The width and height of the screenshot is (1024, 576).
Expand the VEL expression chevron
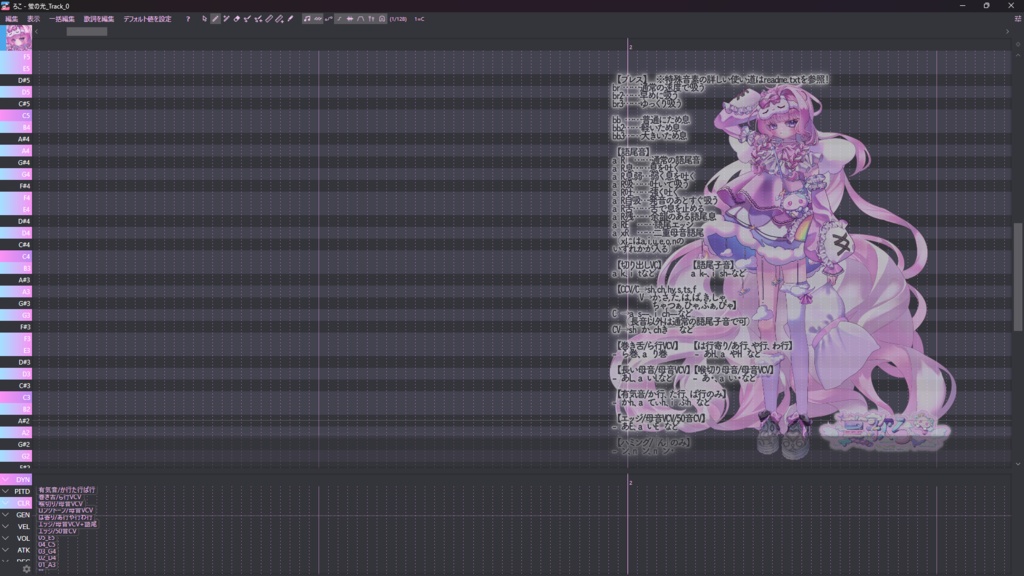click(x=6, y=526)
